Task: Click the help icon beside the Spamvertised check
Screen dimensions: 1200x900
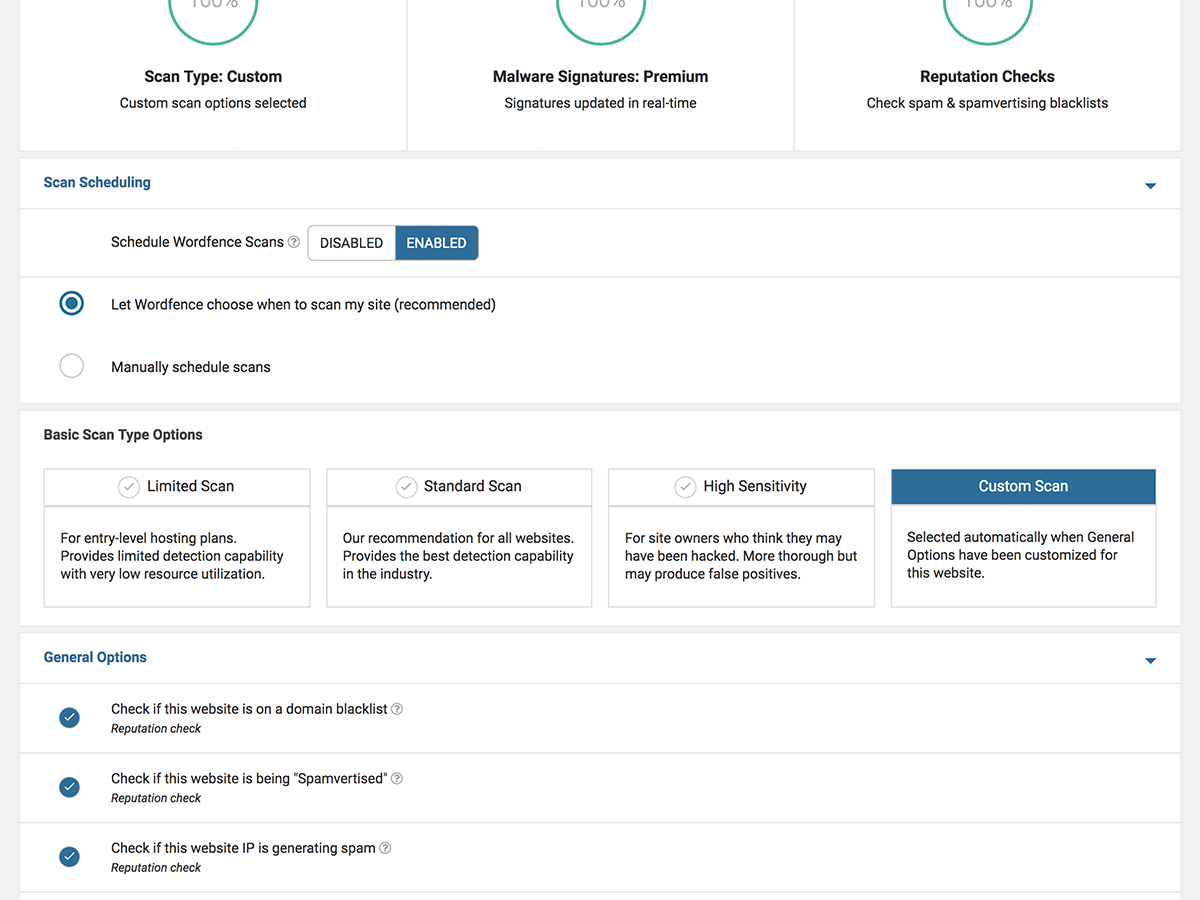Action: (396, 778)
